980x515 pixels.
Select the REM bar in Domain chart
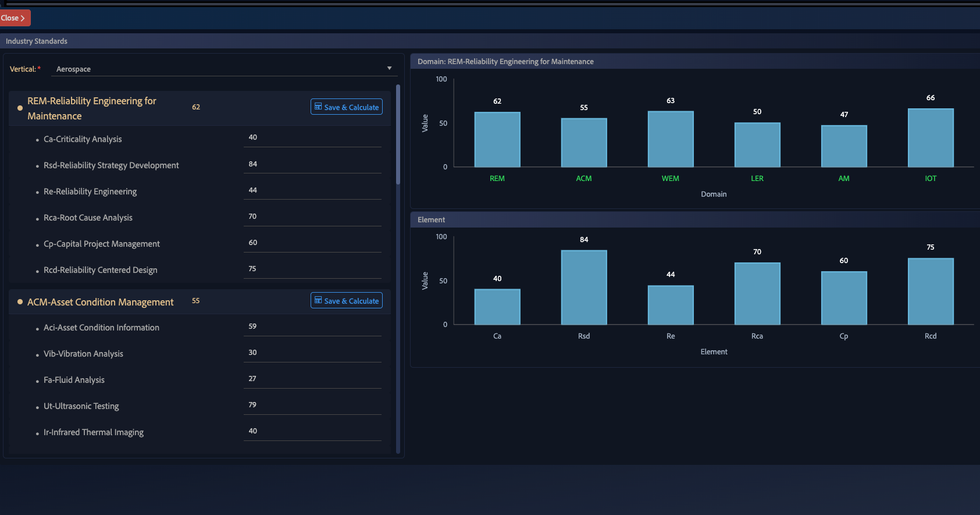coord(497,139)
